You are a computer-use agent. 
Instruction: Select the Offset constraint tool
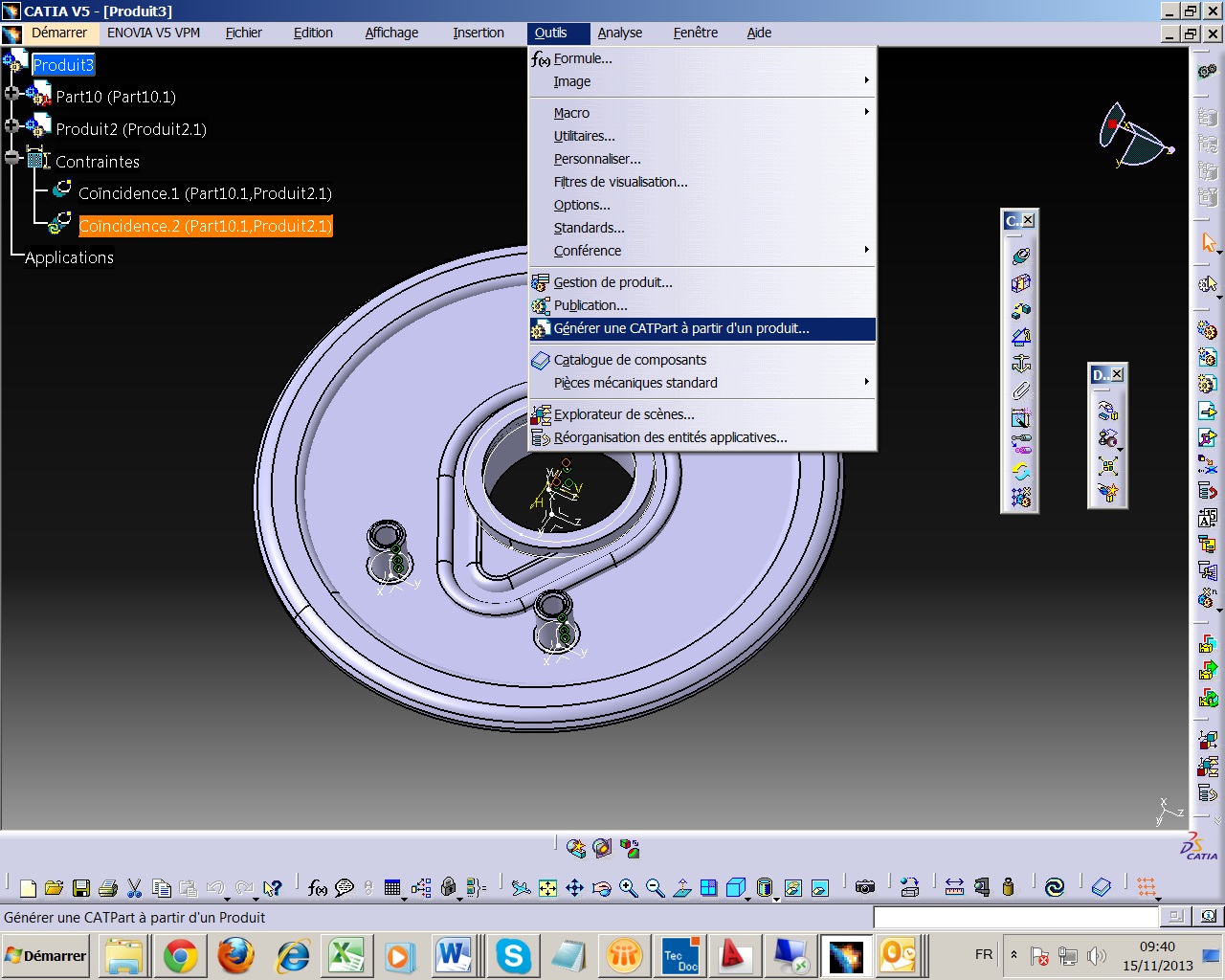tap(1020, 309)
